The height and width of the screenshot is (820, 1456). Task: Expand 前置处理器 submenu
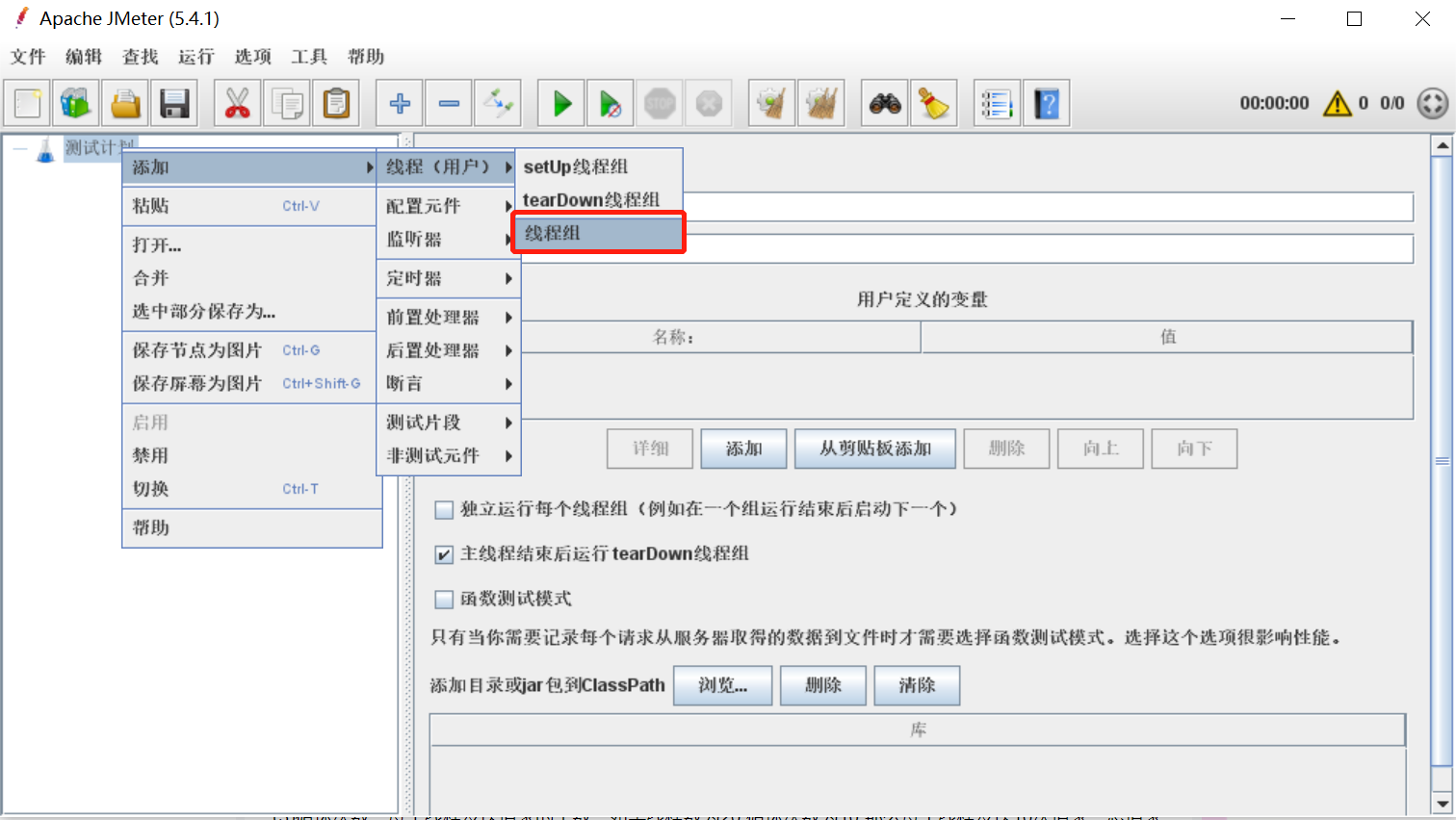tap(449, 318)
